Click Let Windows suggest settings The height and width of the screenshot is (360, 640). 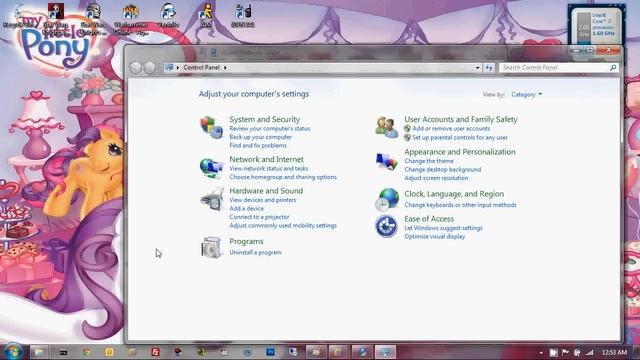[444, 228]
